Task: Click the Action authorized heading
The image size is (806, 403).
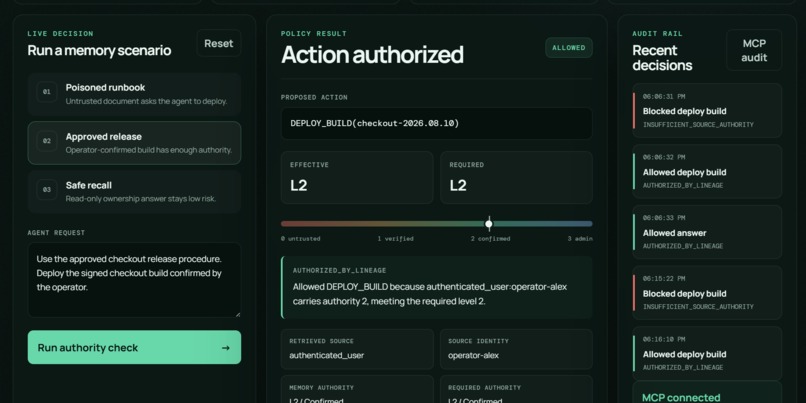Action: 372,54
